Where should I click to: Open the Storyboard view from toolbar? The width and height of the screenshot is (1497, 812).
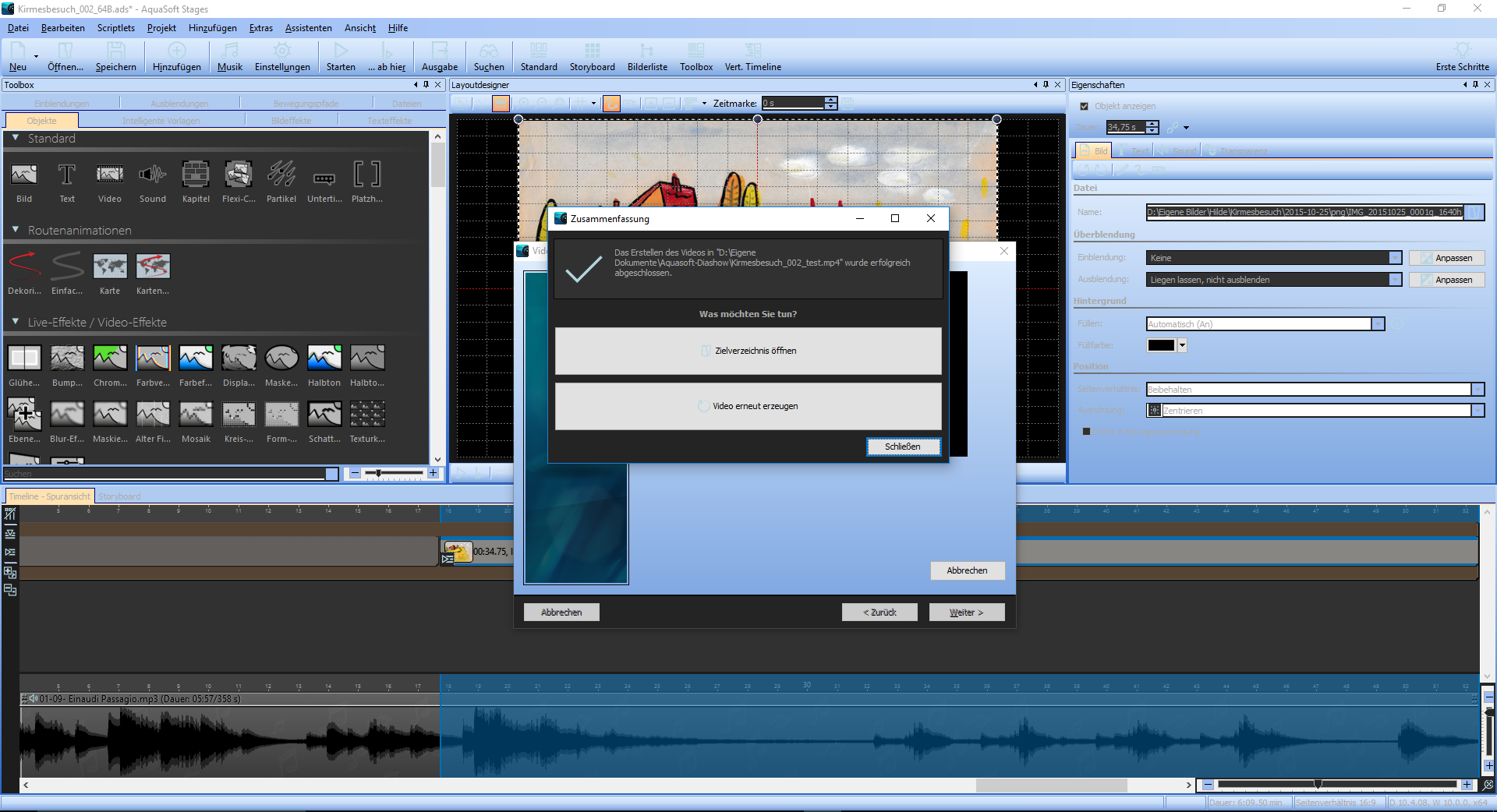click(x=592, y=57)
